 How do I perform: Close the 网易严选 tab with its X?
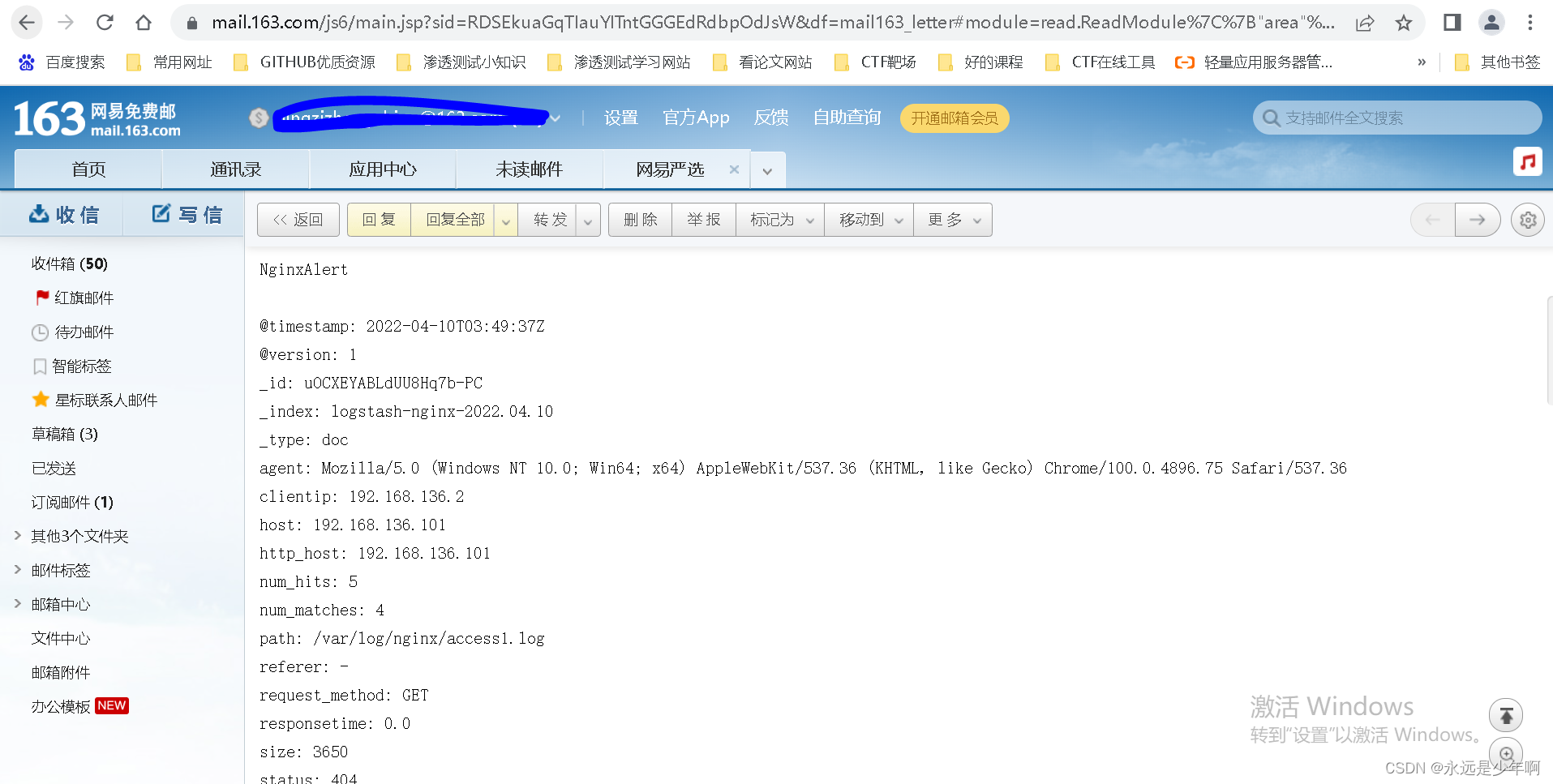(734, 169)
